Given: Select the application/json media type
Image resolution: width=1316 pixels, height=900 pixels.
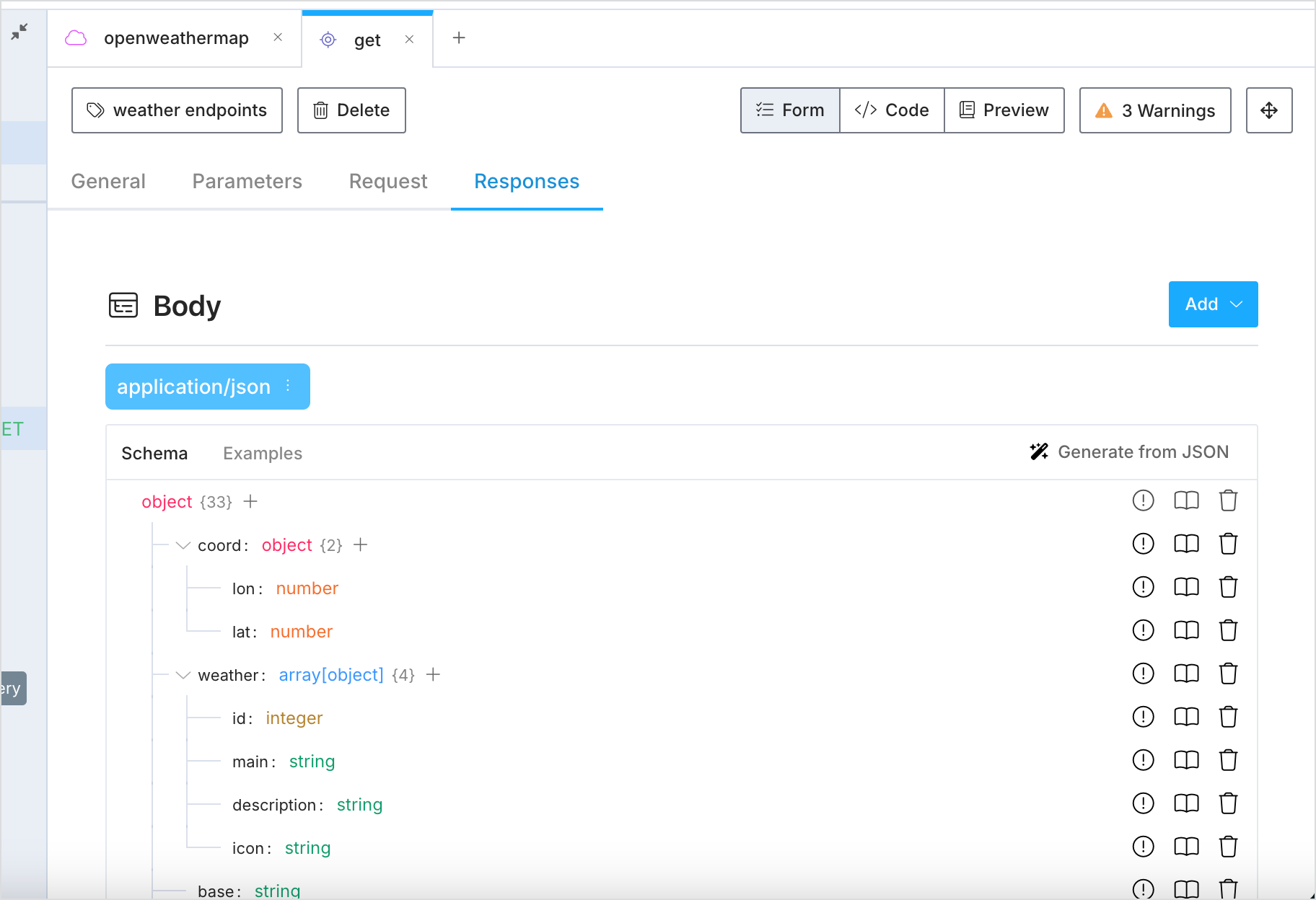Looking at the screenshot, I should pyautogui.click(x=193, y=387).
